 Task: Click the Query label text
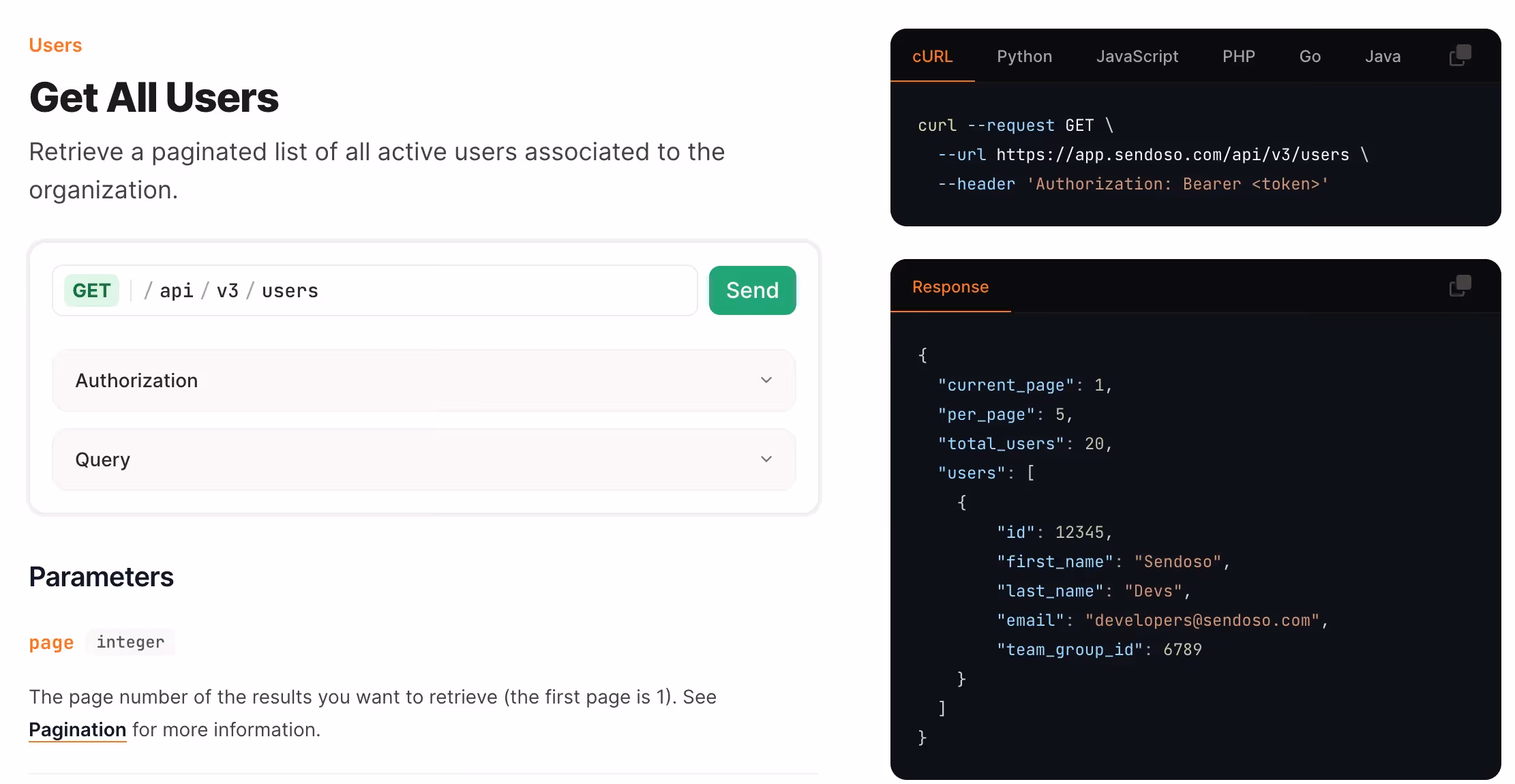tap(102, 460)
